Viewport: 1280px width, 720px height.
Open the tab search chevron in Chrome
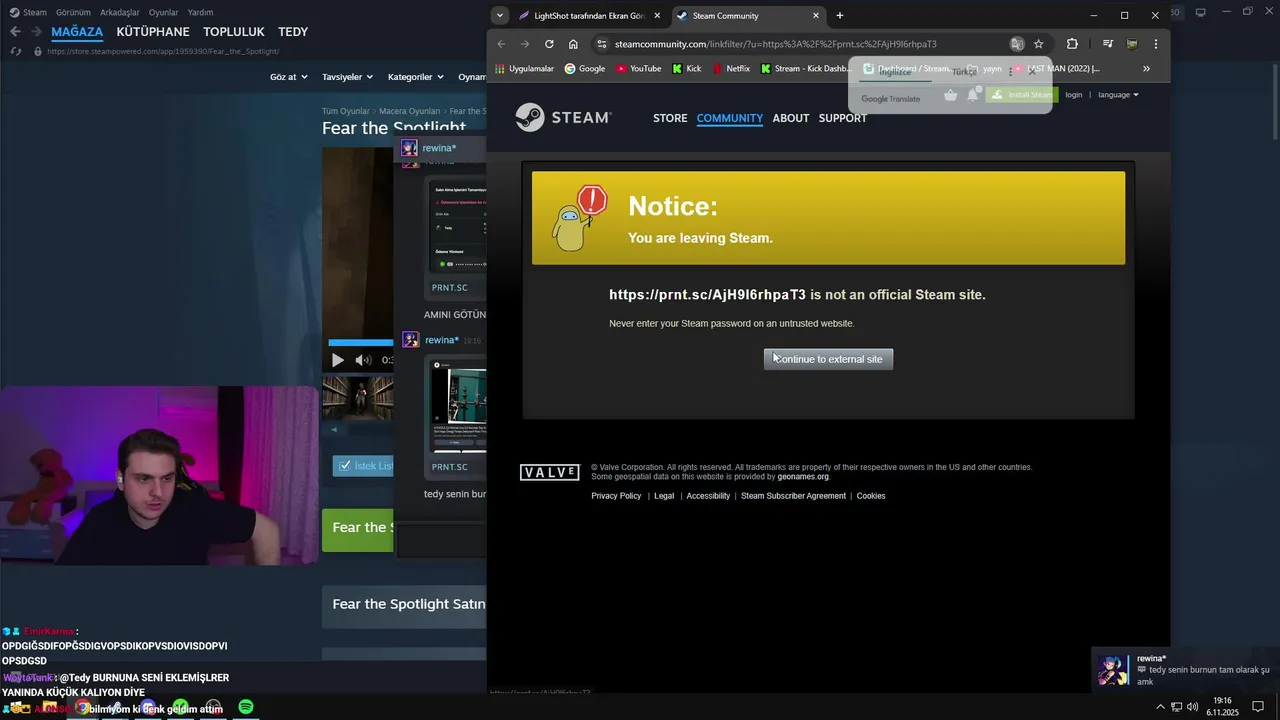pos(500,15)
